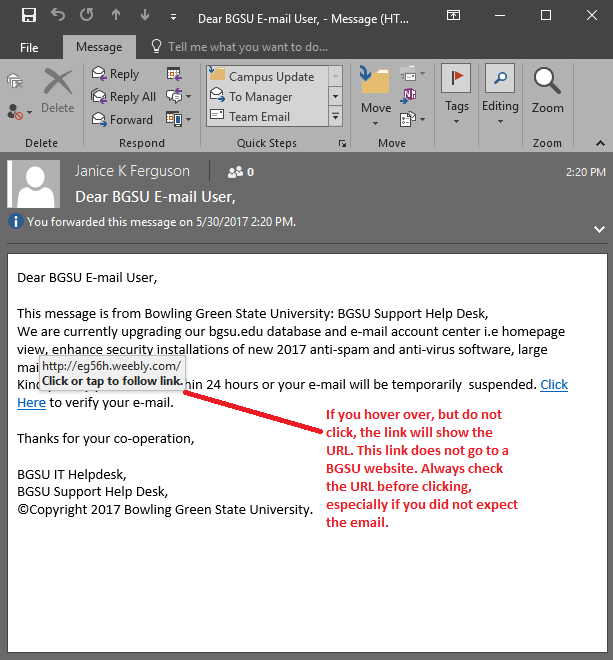Send to OneNote using the ribbon icon
This screenshot has height=660, width=613.
(410, 95)
